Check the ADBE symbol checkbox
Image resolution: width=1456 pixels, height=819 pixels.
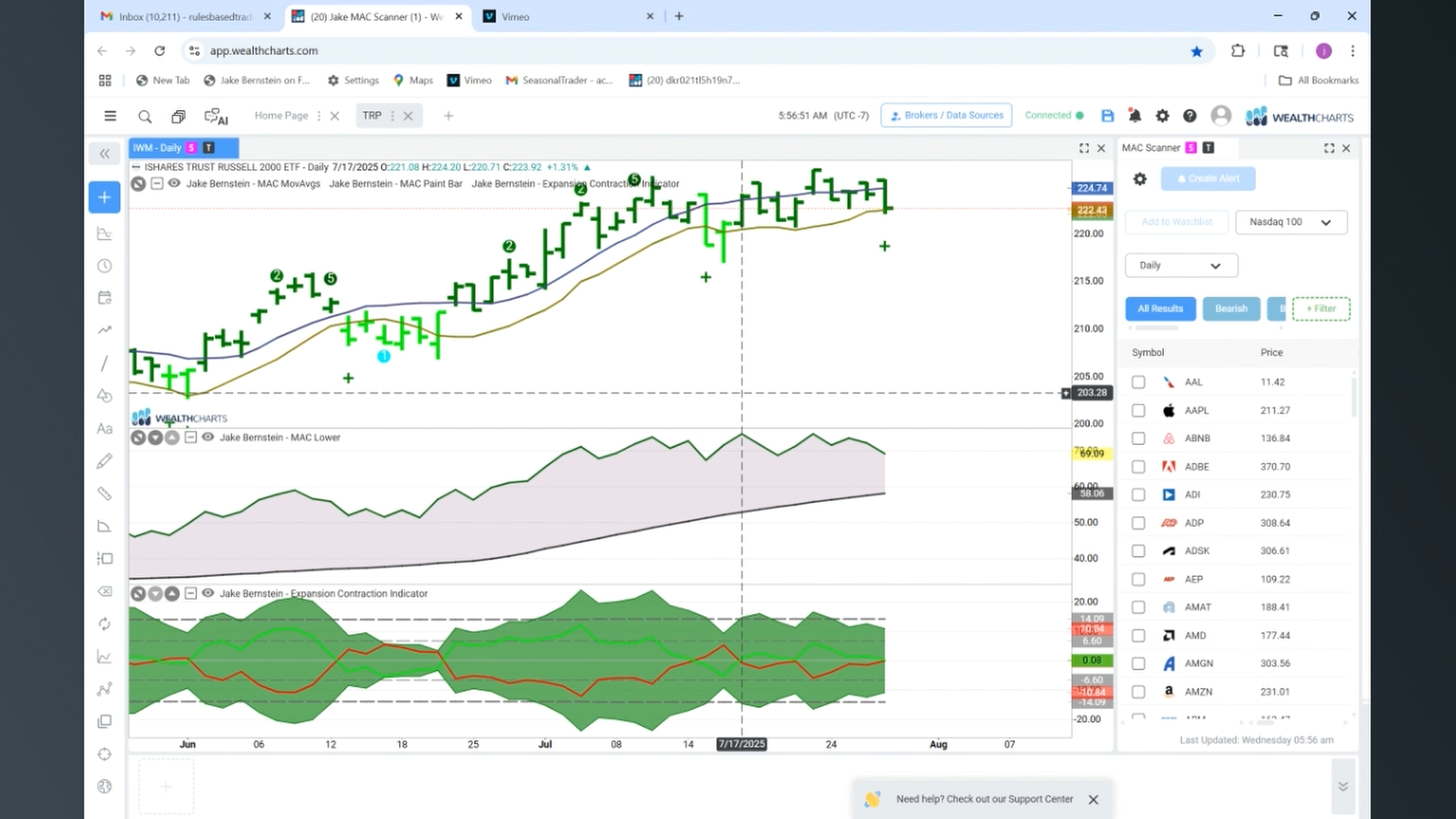click(1138, 466)
